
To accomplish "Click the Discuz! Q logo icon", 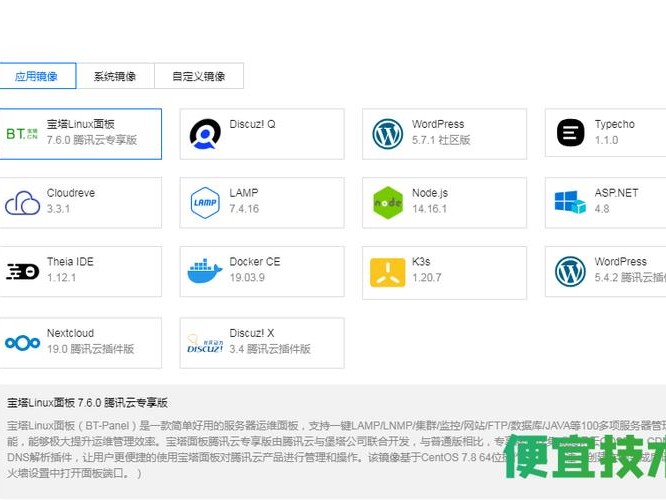I will [205, 134].
